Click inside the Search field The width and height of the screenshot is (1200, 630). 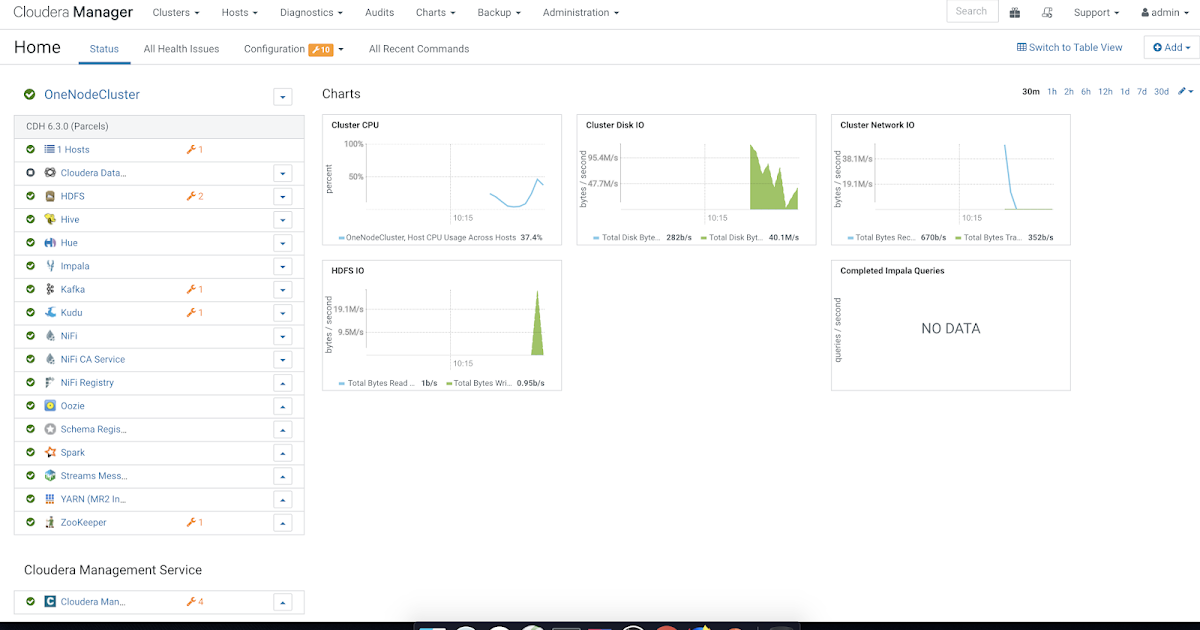coord(969,11)
